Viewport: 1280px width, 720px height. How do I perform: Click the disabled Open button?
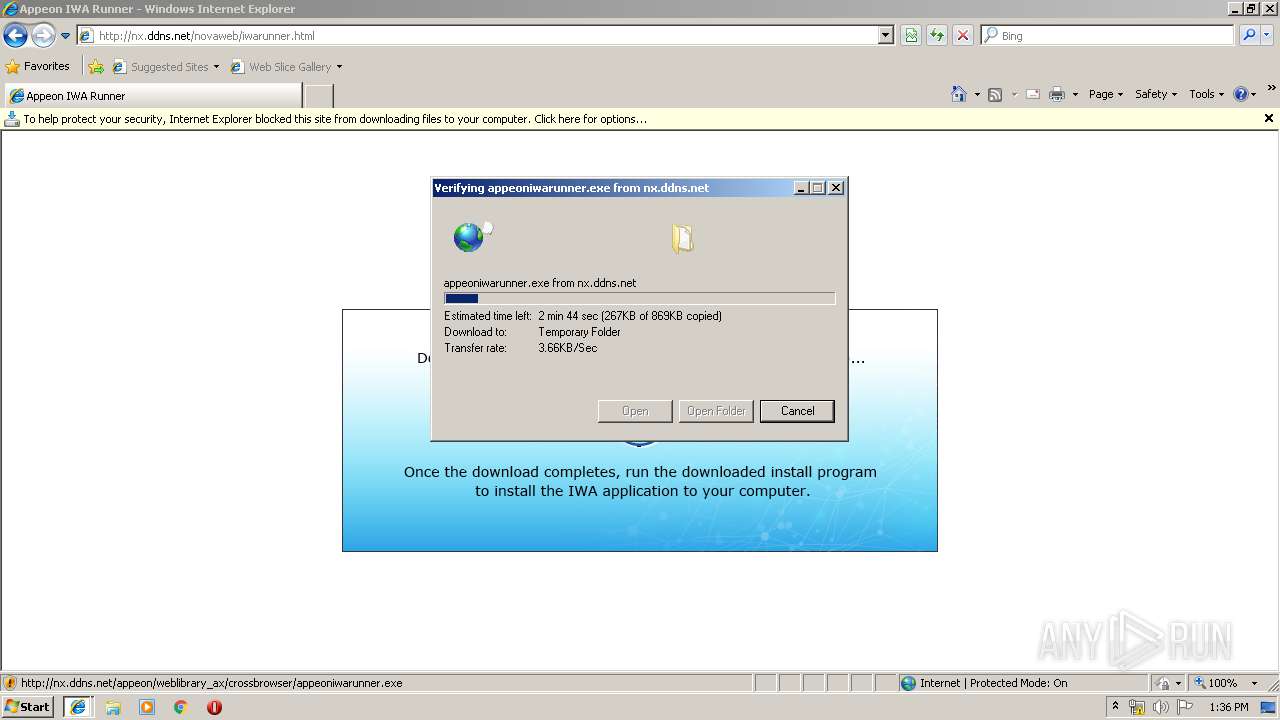635,411
